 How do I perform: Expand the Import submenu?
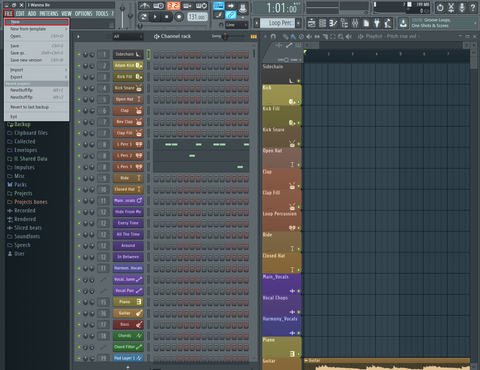37,70
